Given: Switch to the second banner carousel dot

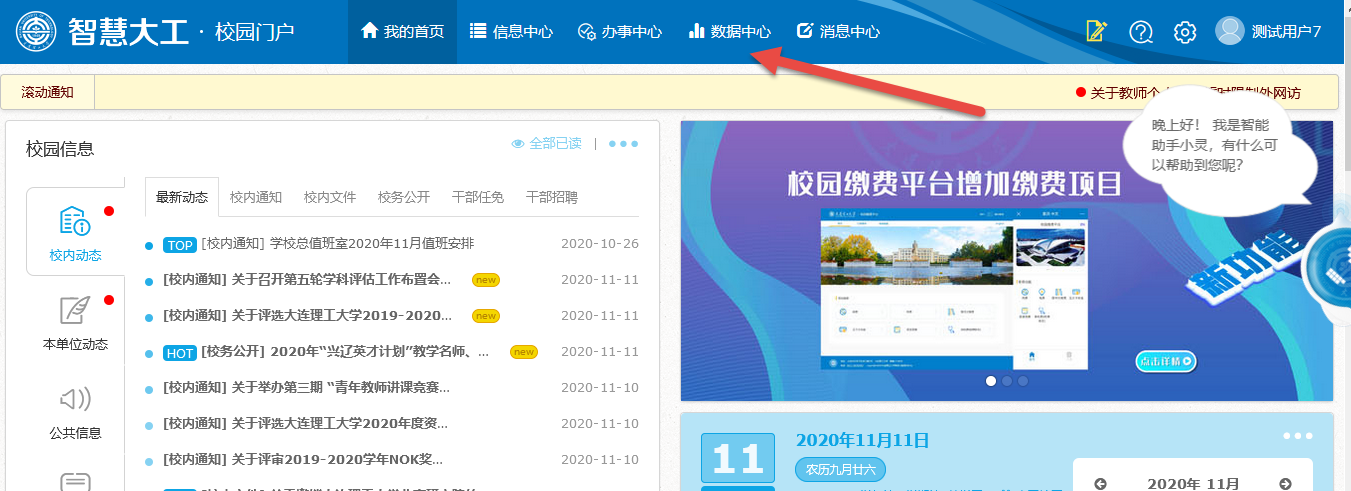Looking at the screenshot, I should coord(1007,381).
